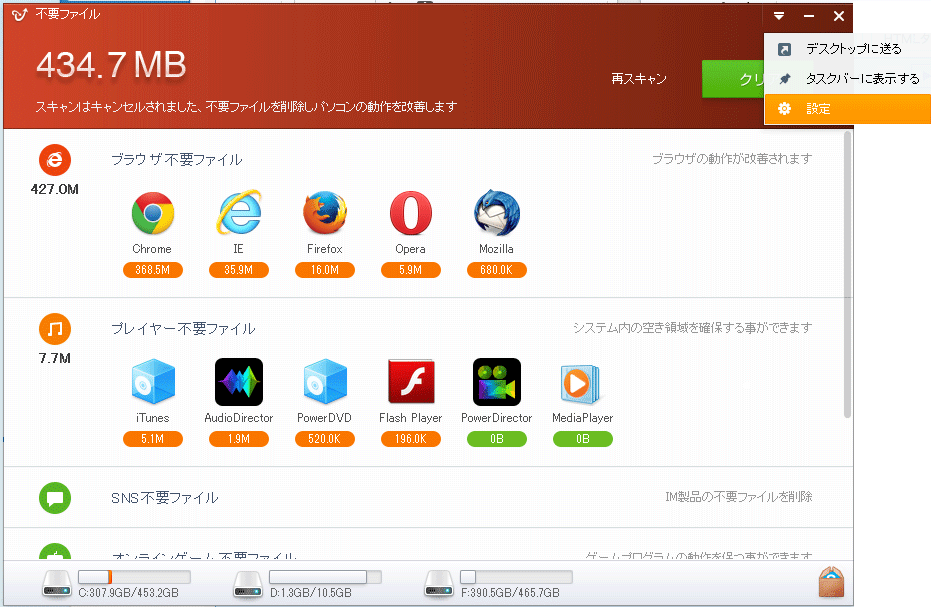
Task: Minimize the 不要ファイル window
Action: click(809, 16)
